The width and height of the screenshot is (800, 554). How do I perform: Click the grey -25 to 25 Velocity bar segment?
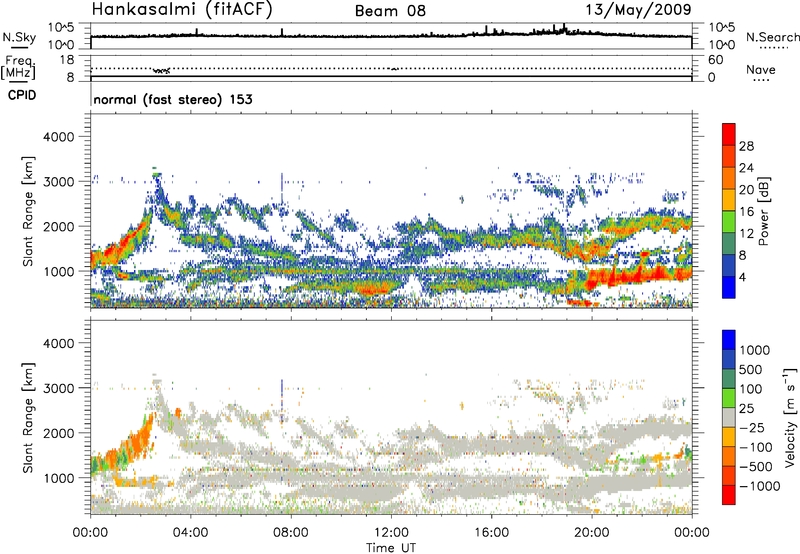pyautogui.click(x=729, y=417)
